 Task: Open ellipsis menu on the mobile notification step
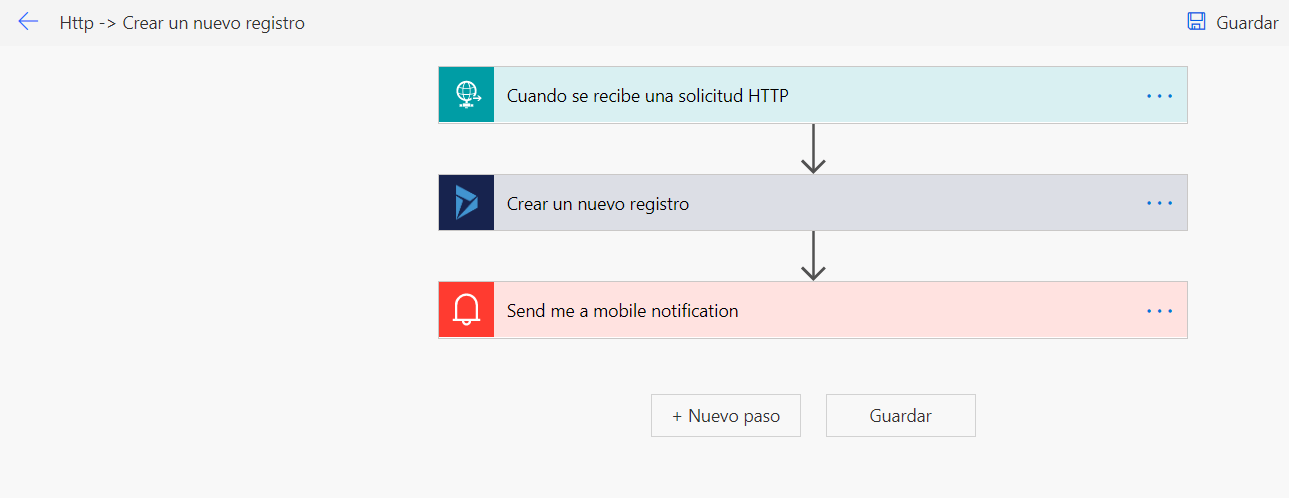pyautogui.click(x=1159, y=311)
